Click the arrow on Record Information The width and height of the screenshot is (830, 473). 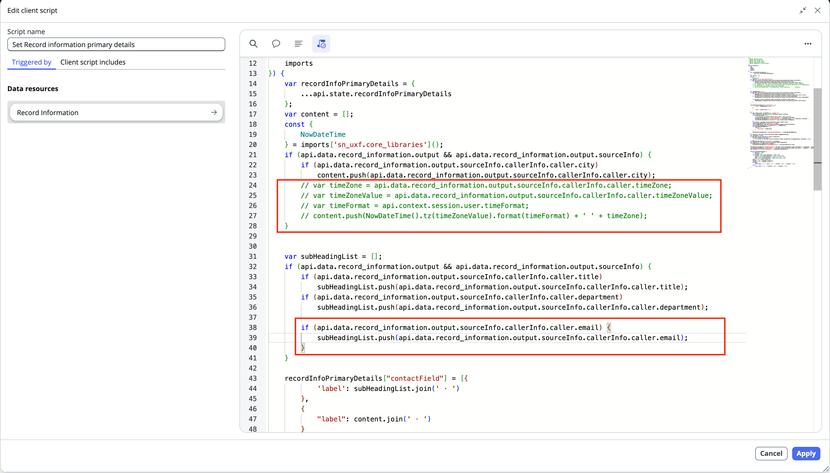214,112
